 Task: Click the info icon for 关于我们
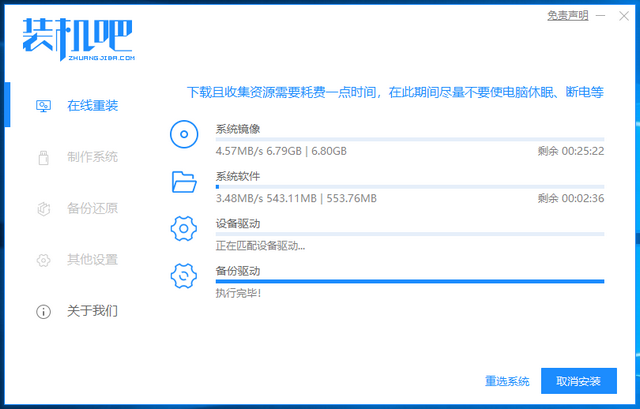point(43,311)
